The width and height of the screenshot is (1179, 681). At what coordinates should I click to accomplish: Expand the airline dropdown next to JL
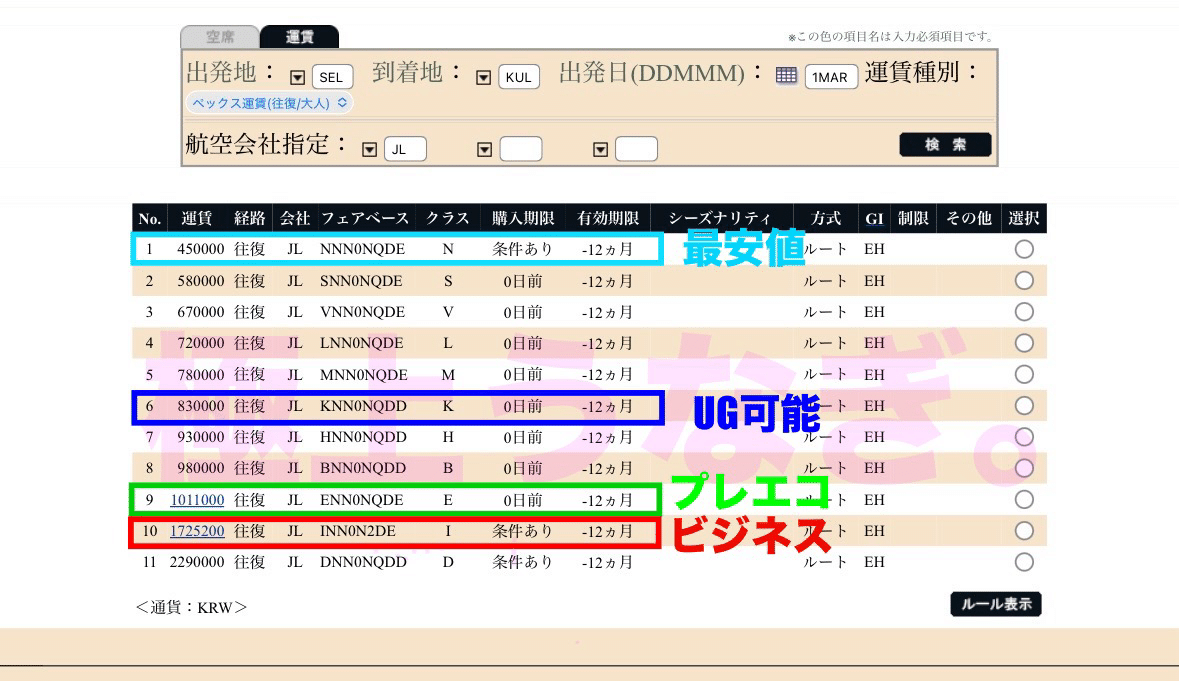tap(370, 147)
